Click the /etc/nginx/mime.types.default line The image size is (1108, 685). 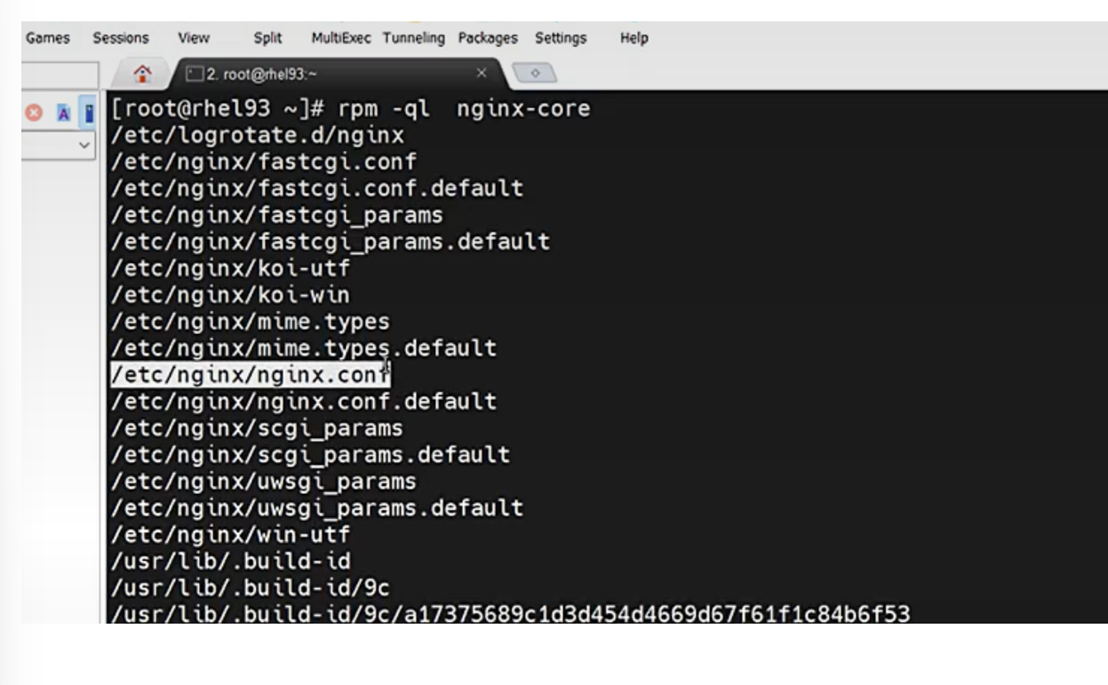click(304, 349)
